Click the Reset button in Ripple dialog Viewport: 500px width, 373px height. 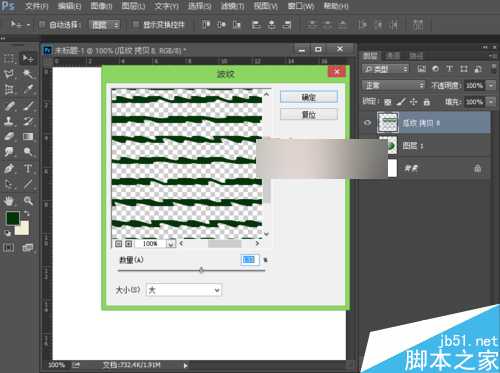(x=309, y=115)
